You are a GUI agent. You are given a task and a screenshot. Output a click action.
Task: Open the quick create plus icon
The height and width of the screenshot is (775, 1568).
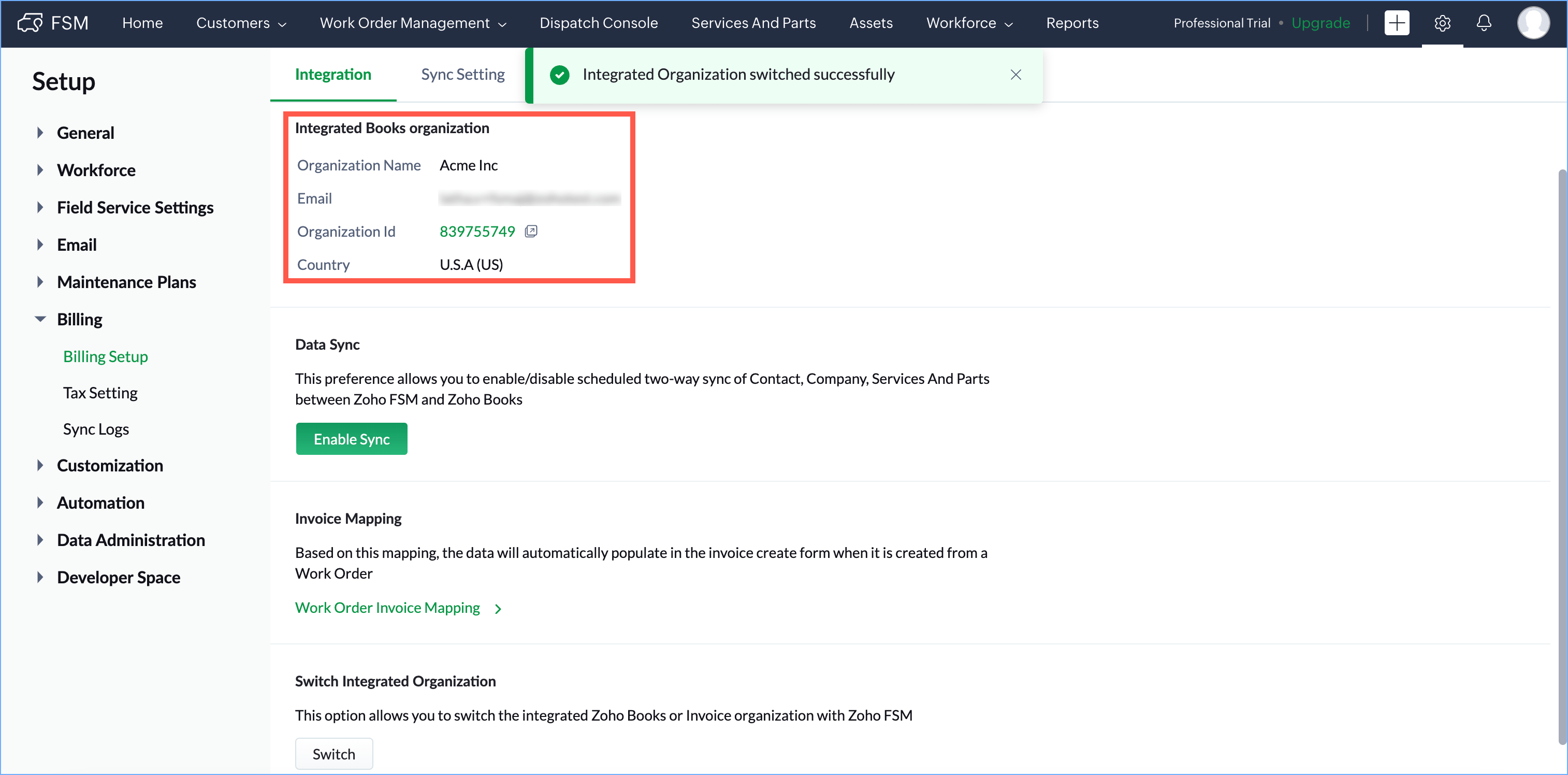1397,23
